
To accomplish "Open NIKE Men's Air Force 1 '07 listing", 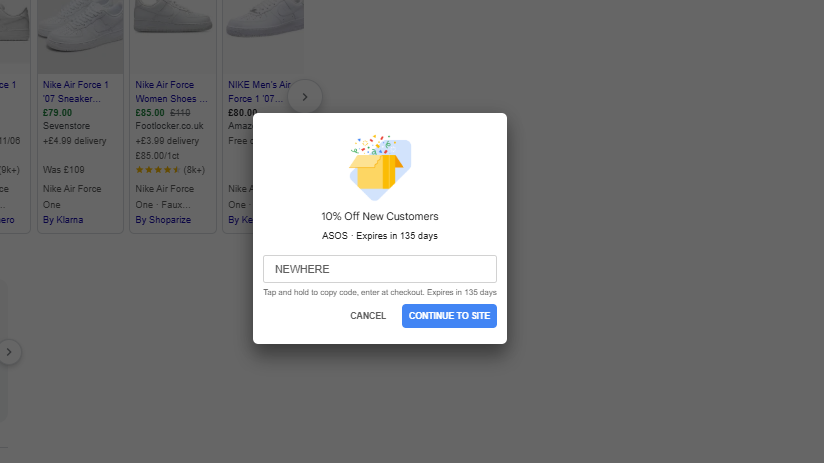I will click(x=259, y=91).
